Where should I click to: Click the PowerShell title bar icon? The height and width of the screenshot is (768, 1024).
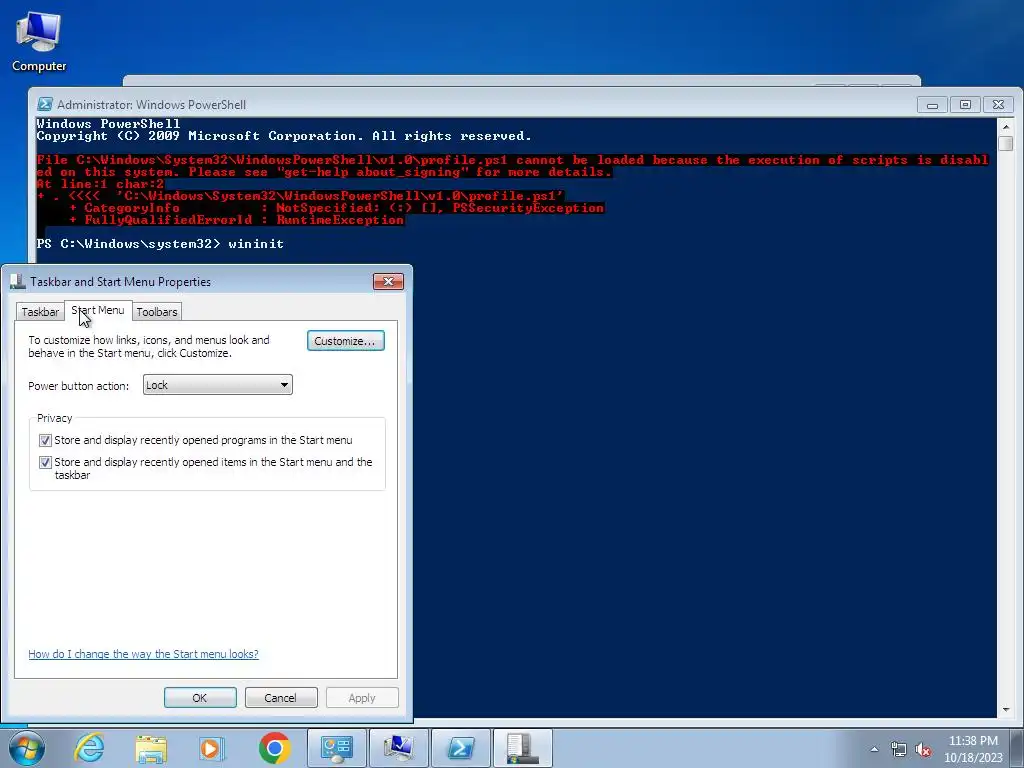[45, 104]
